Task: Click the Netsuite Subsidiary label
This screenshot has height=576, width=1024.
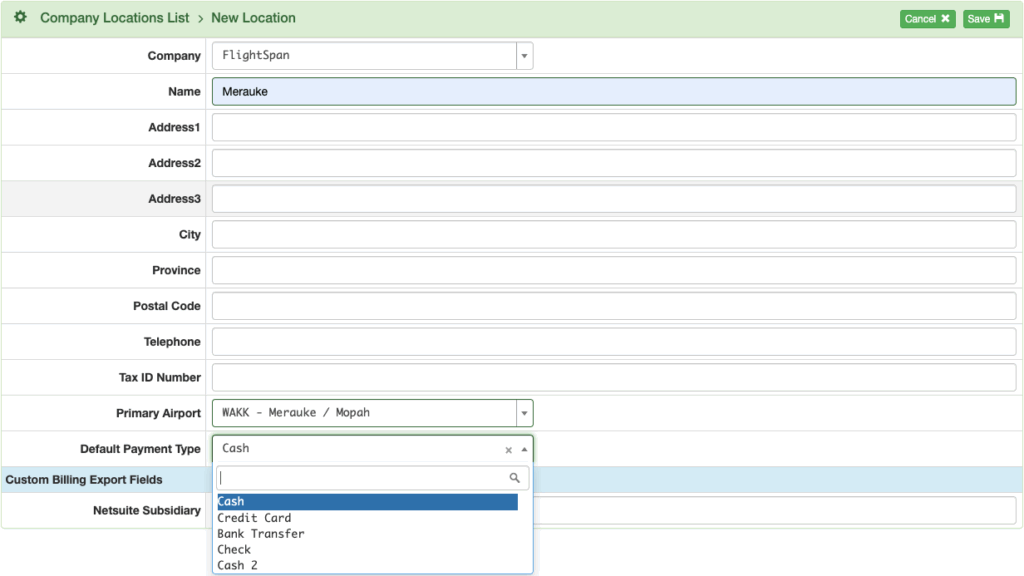Action: [x=147, y=511]
